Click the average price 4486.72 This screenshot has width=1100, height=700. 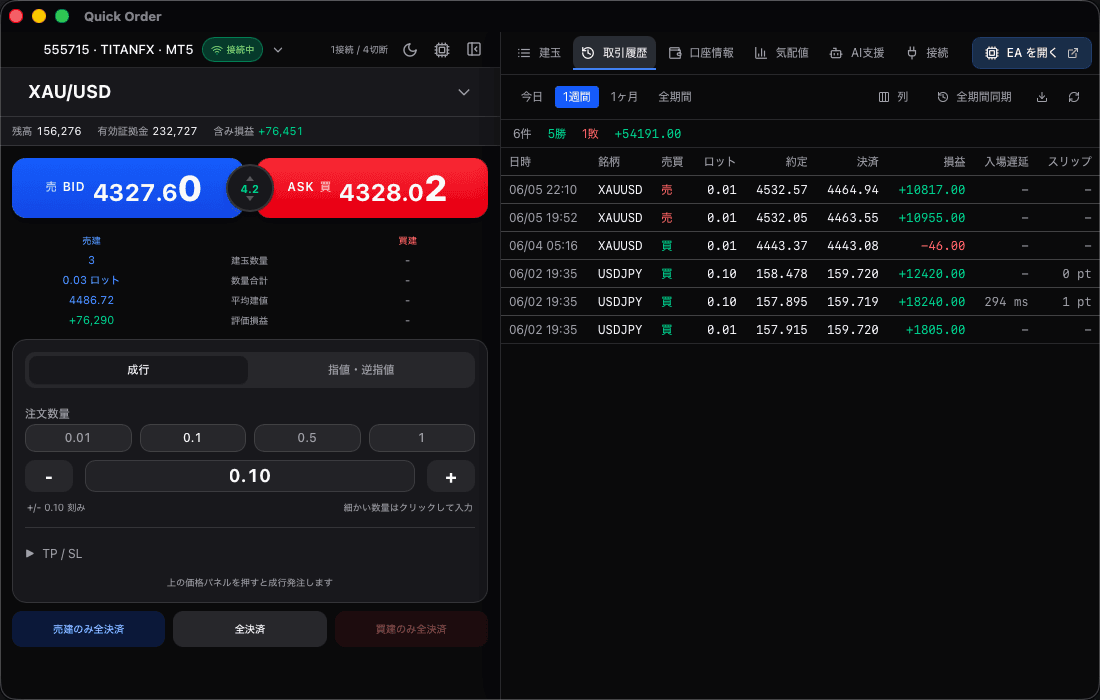point(91,300)
